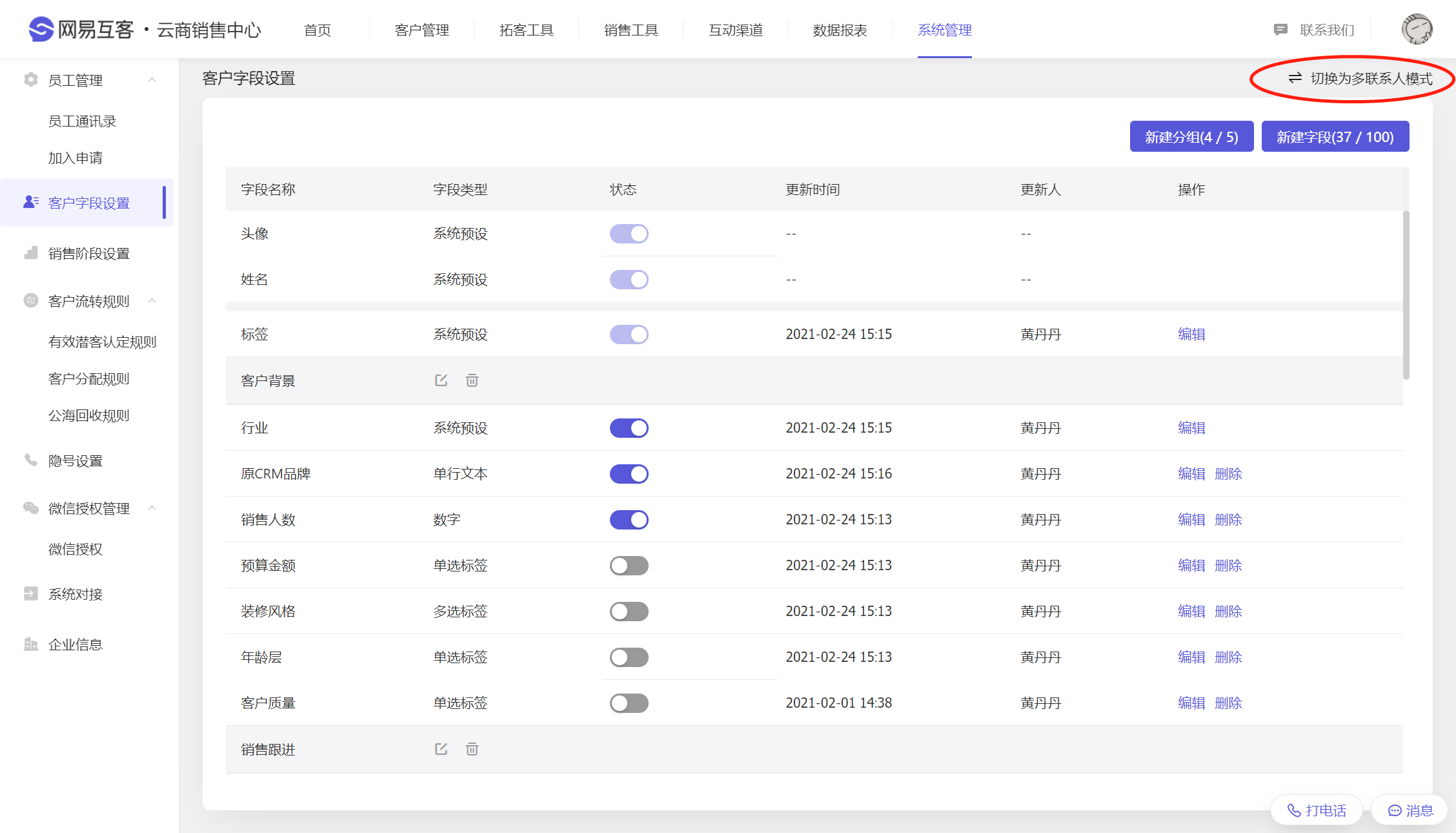Disable the 原CRM品牌 field switch
The image size is (1456, 833).
click(629, 474)
